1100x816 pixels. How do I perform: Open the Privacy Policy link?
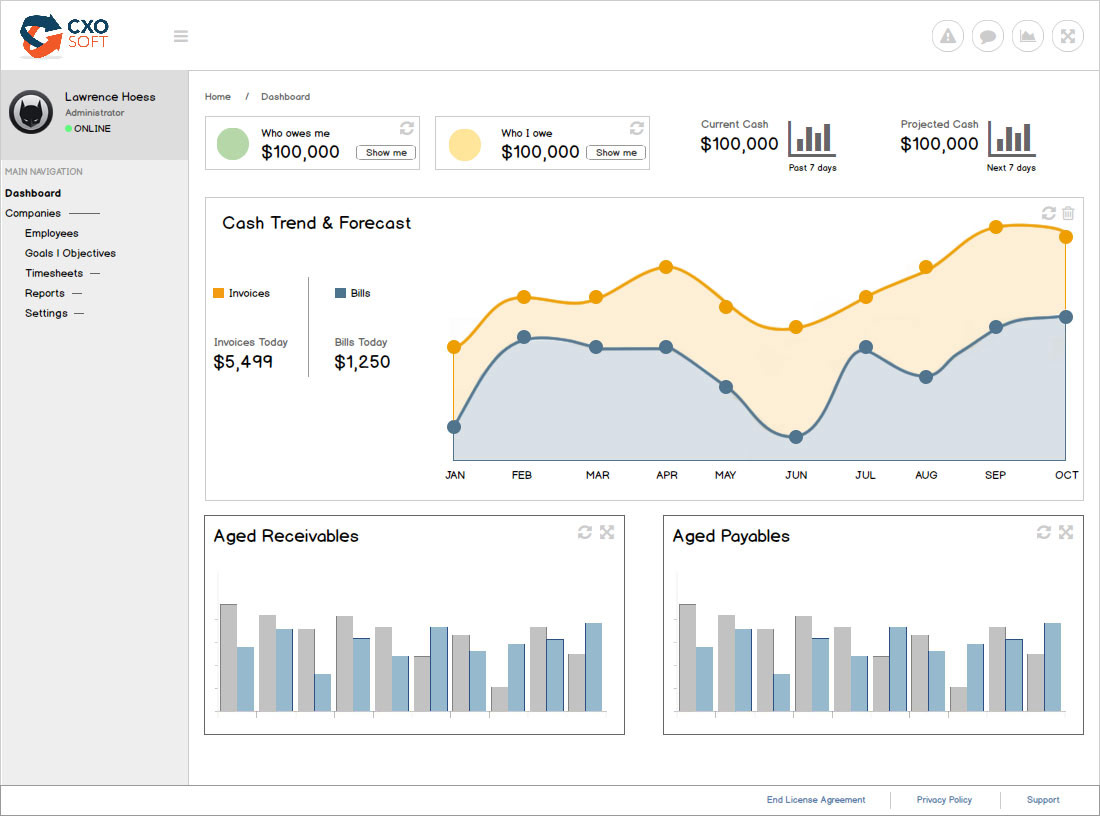(x=944, y=800)
